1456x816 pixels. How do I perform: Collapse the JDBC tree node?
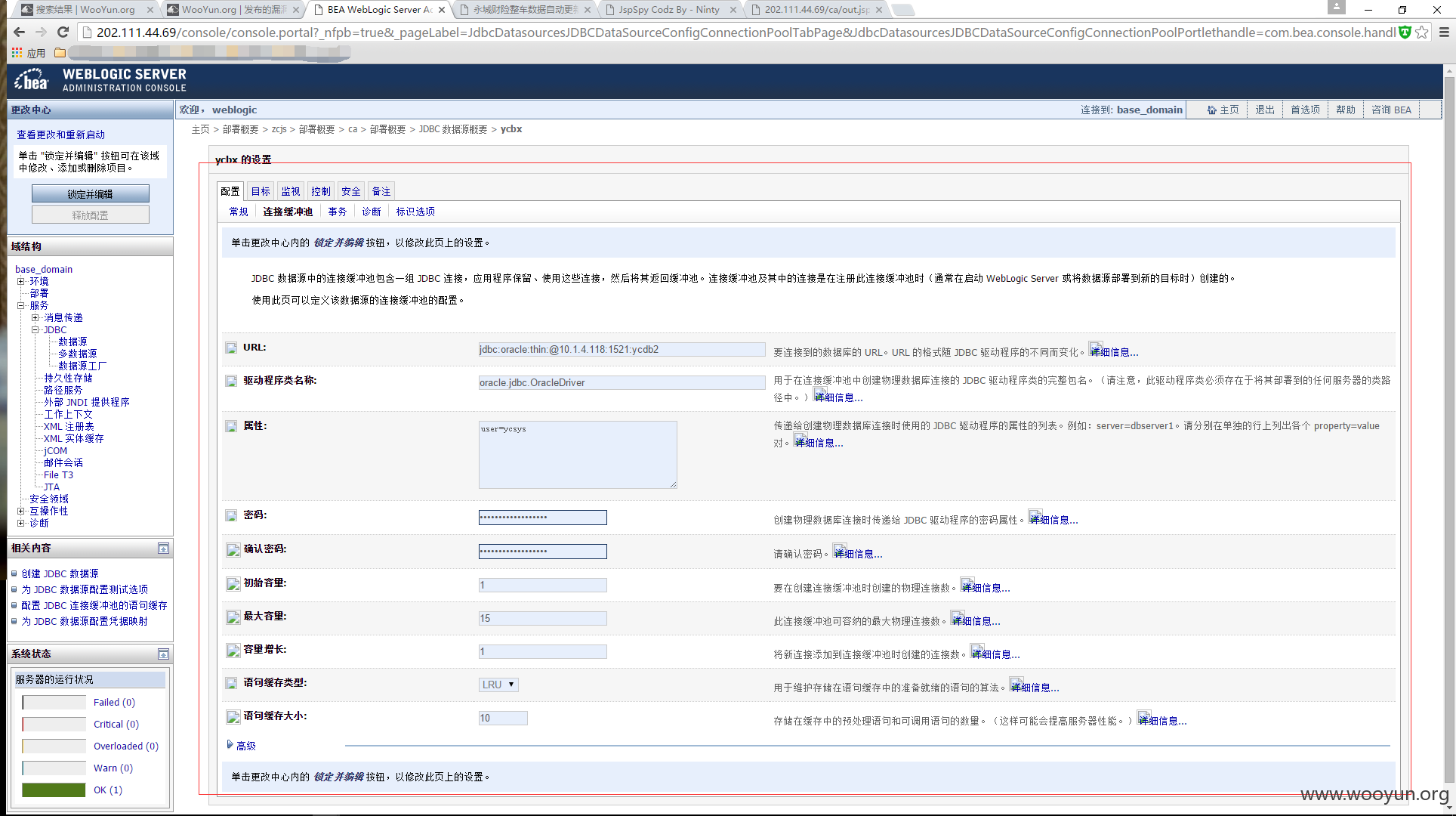[x=35, y=329]
